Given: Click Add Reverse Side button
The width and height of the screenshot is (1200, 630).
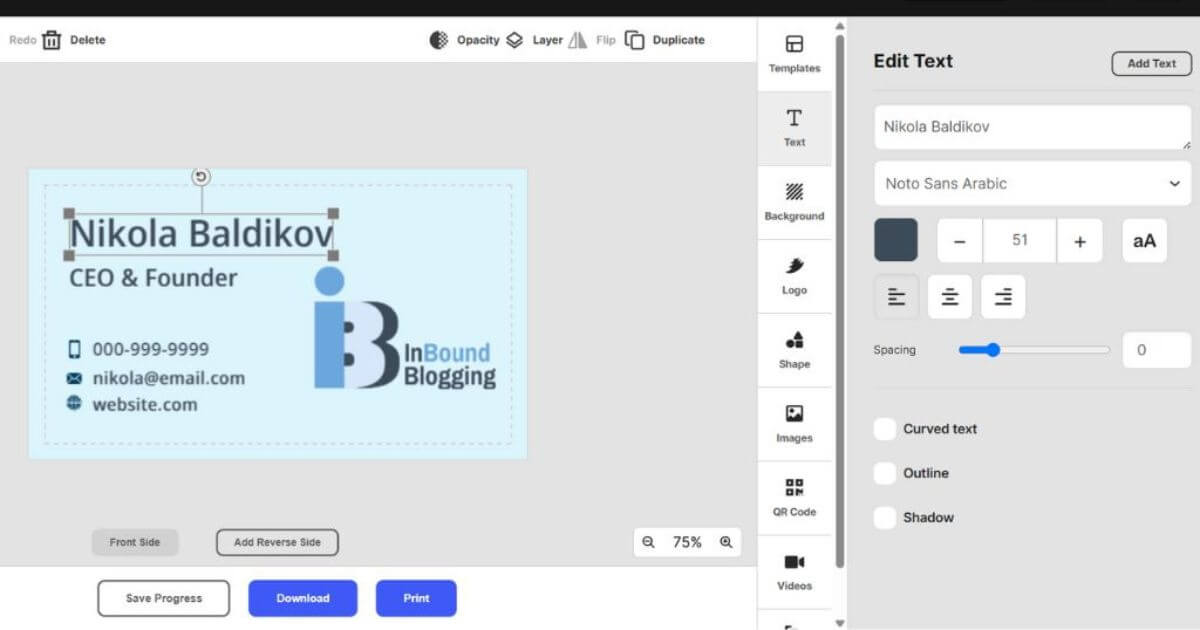Looking at the screenshot, I should click(277, 542).
